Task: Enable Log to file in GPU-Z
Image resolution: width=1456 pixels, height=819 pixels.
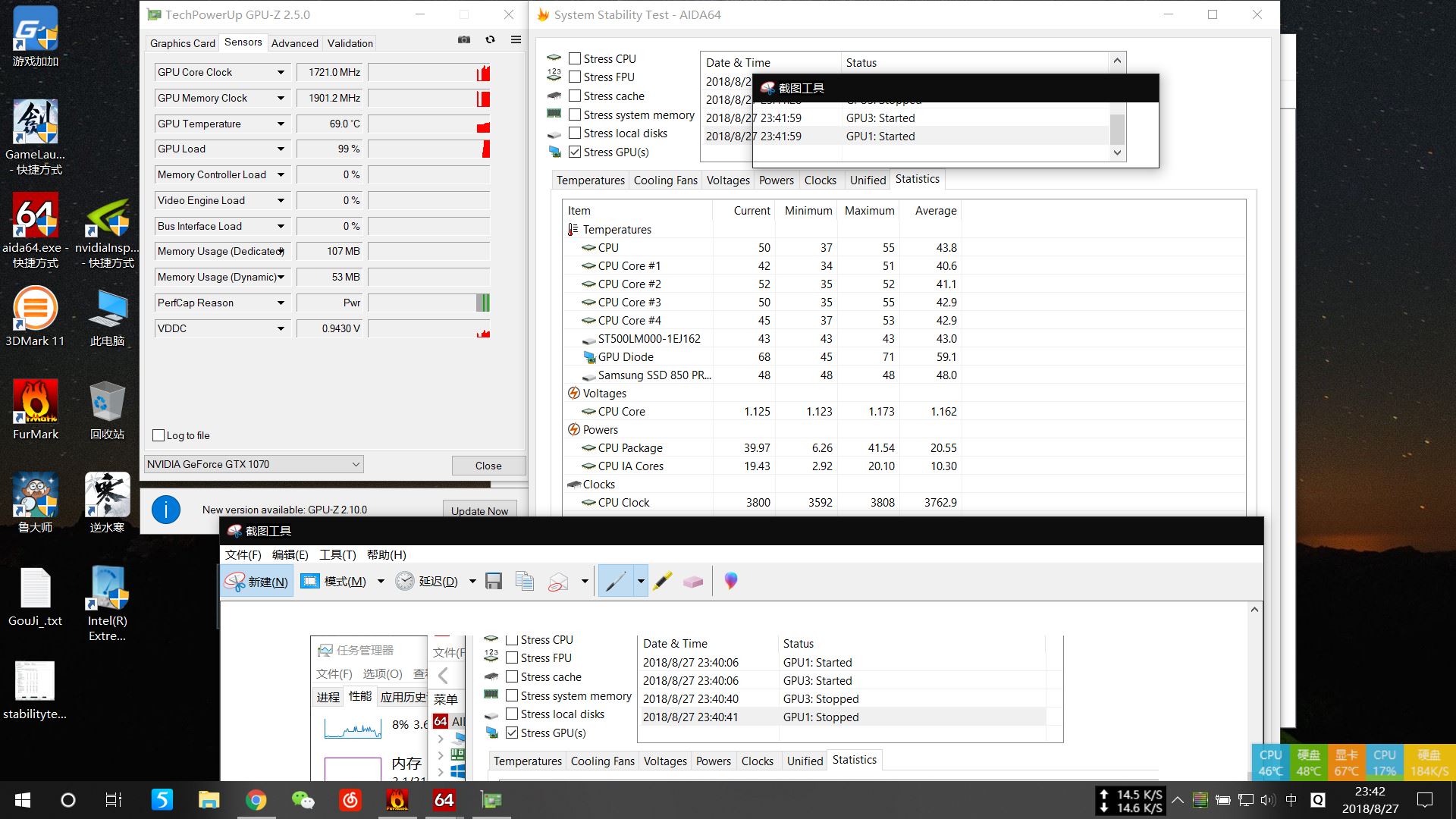Action: (158, 435)
